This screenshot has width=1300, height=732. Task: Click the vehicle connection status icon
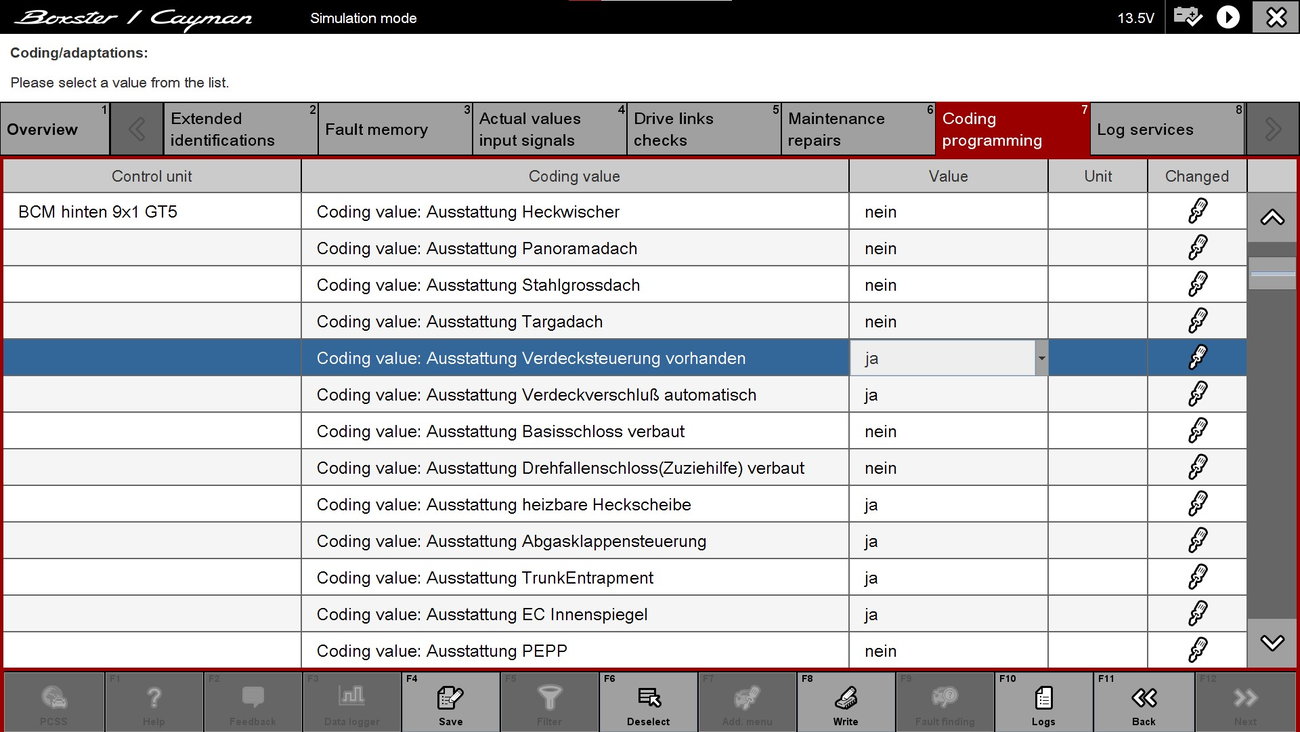coord(1188,17)
